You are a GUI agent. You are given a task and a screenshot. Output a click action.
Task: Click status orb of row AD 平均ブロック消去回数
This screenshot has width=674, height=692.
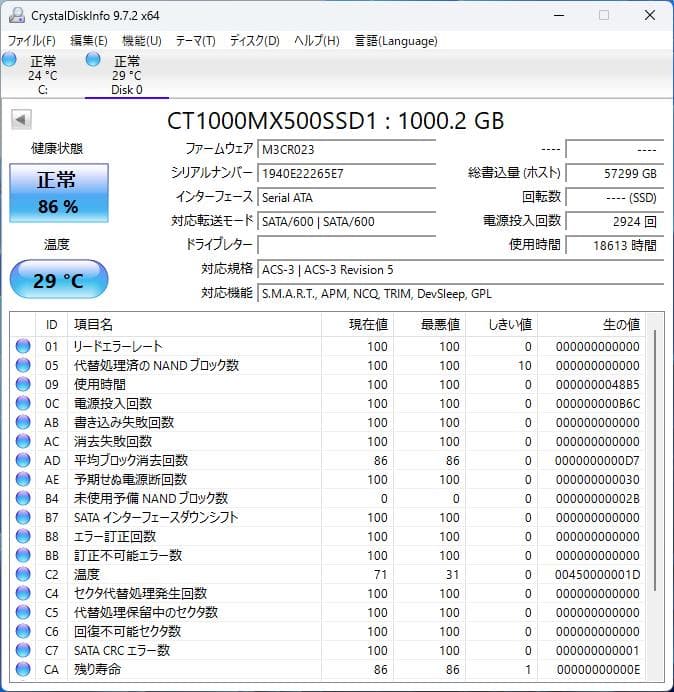[x=23, y=460]
